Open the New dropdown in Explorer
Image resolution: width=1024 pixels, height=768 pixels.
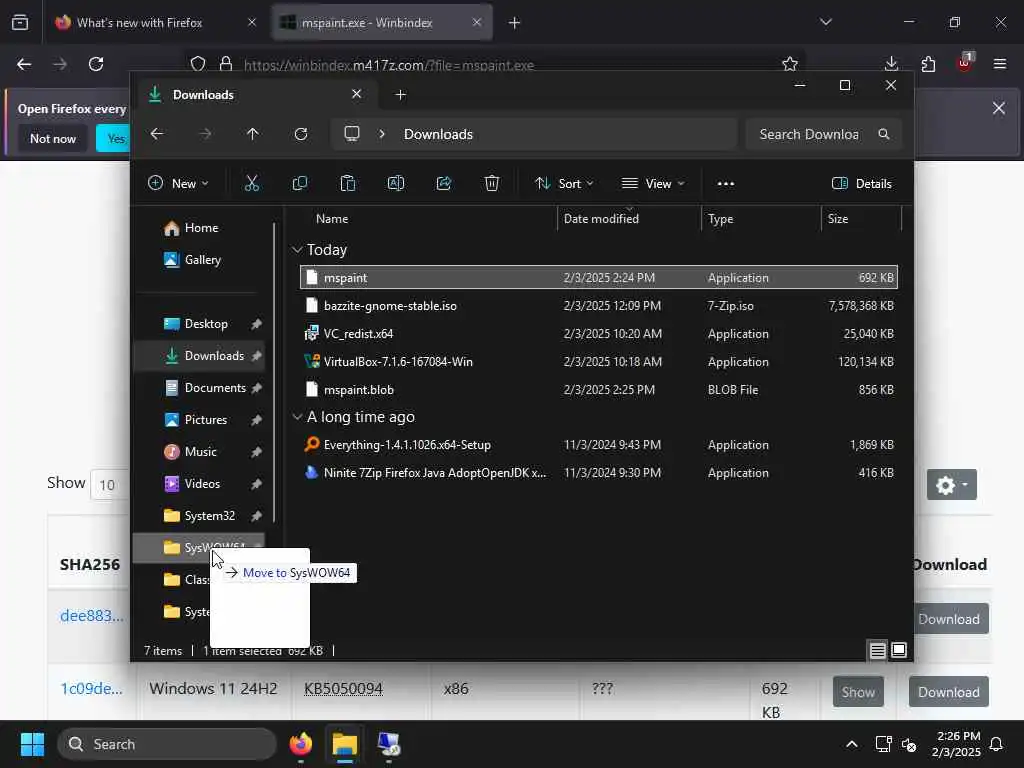178,184
